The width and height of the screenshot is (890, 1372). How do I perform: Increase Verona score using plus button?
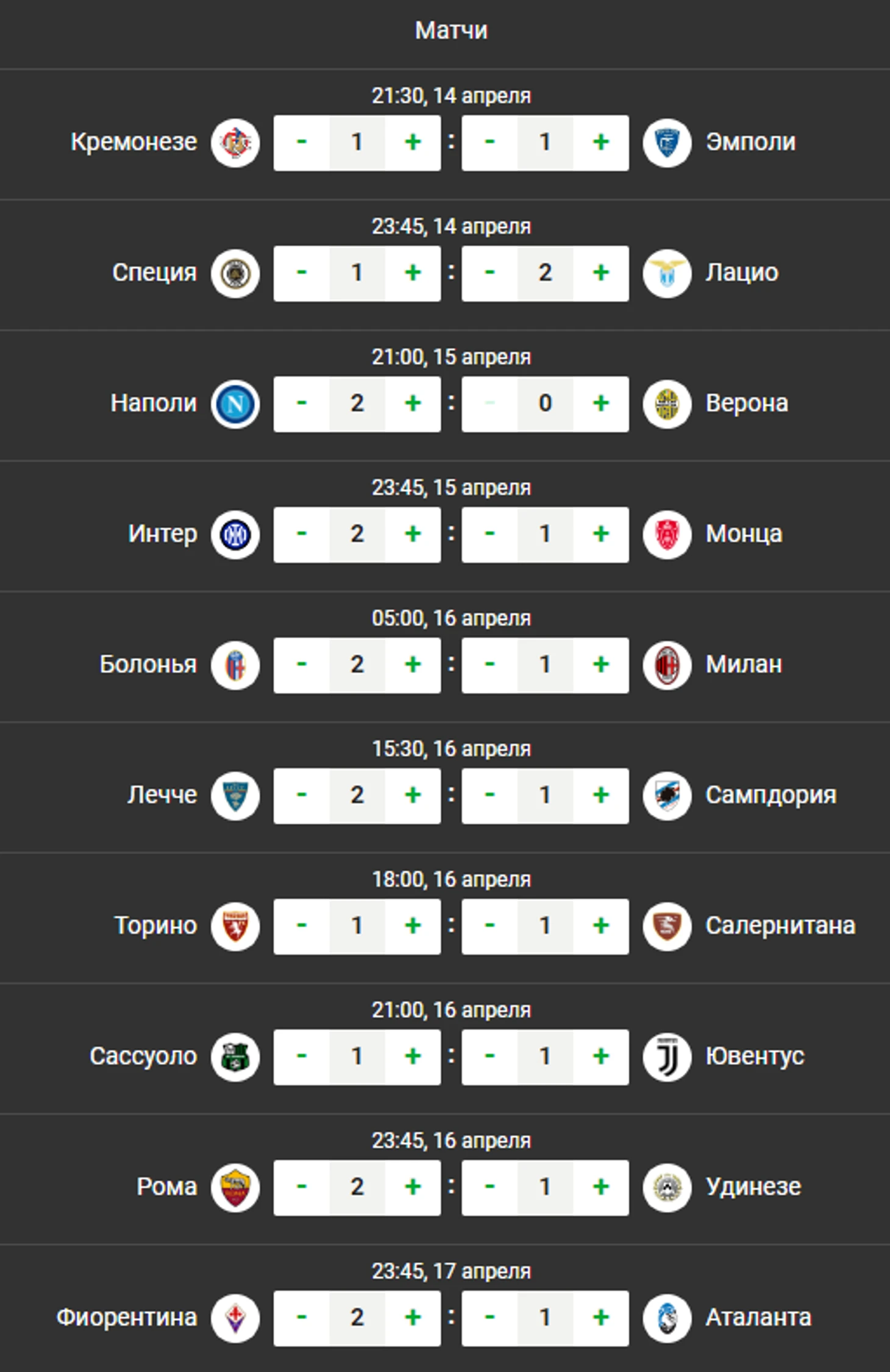tap(601, 404)
